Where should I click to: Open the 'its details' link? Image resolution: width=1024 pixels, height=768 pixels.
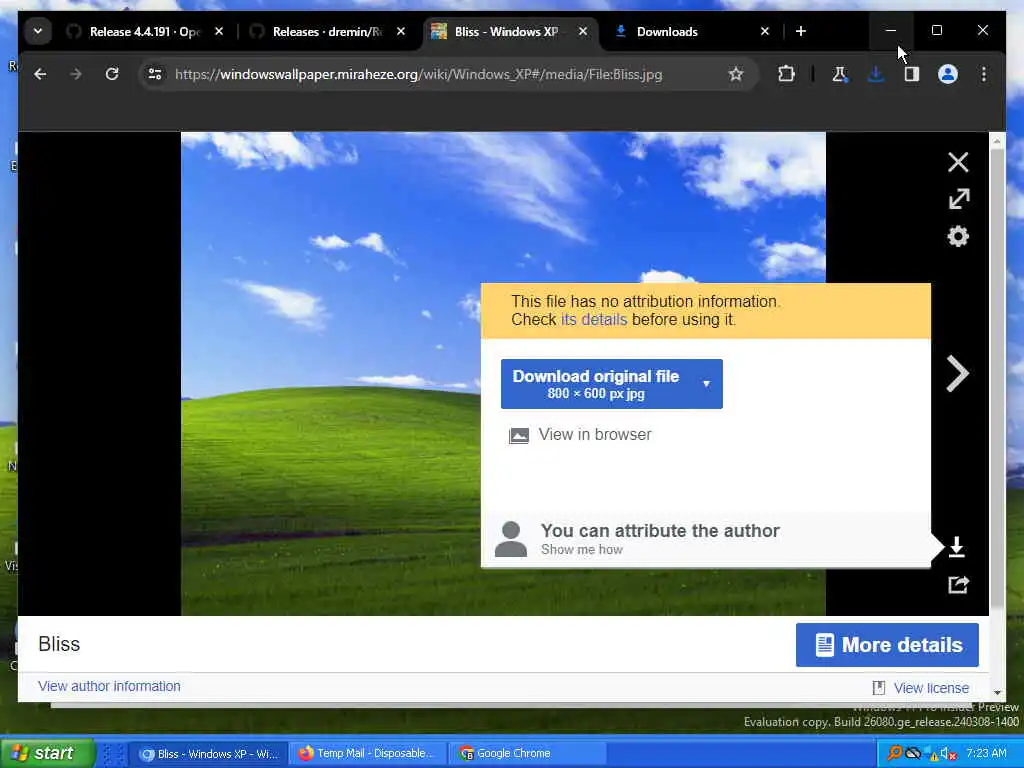(x=594, y=320)
